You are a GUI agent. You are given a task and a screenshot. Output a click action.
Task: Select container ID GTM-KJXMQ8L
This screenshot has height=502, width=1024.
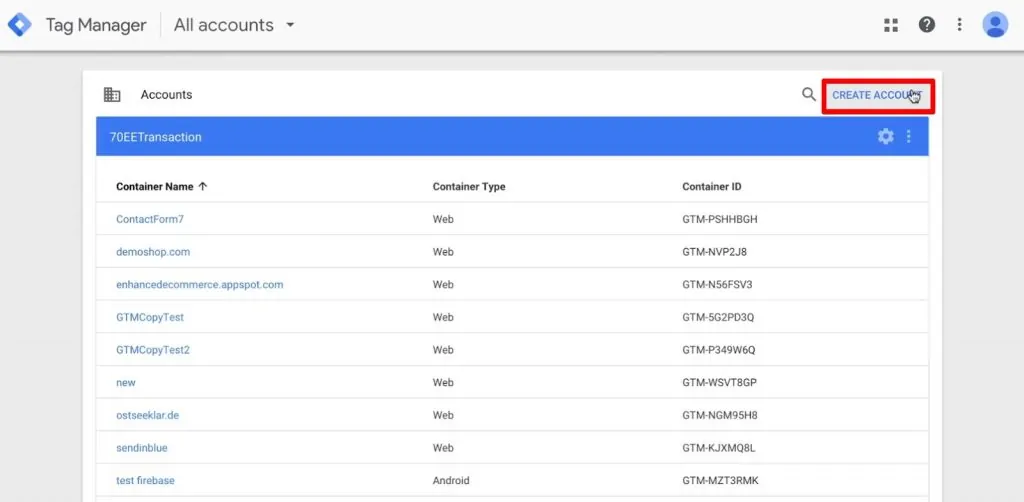pos(719,448)
